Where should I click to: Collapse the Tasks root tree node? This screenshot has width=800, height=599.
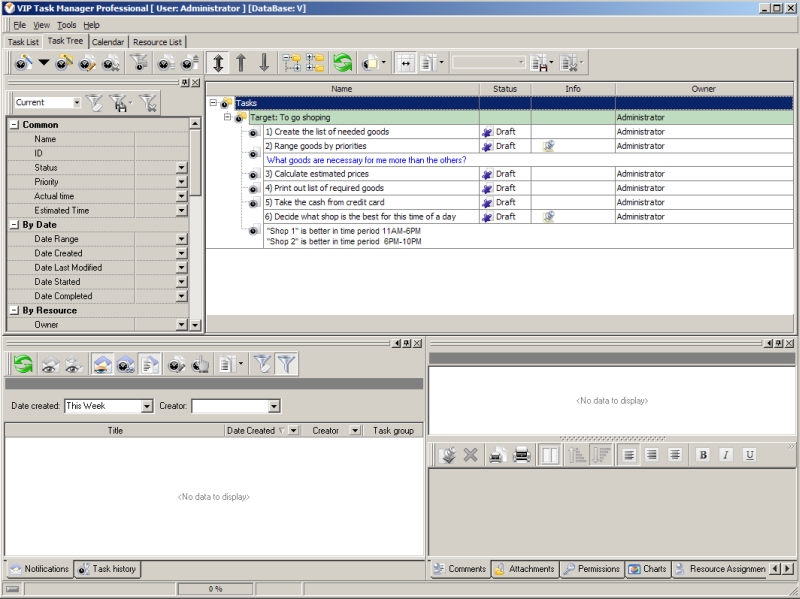213,103
